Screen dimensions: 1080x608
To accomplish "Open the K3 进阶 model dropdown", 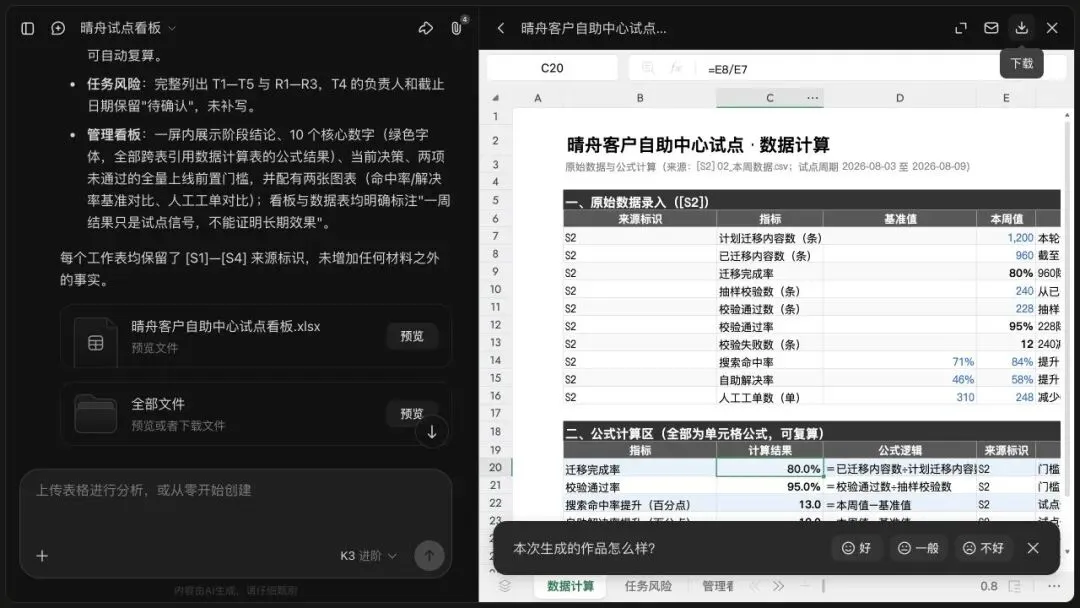I will 368,556.
